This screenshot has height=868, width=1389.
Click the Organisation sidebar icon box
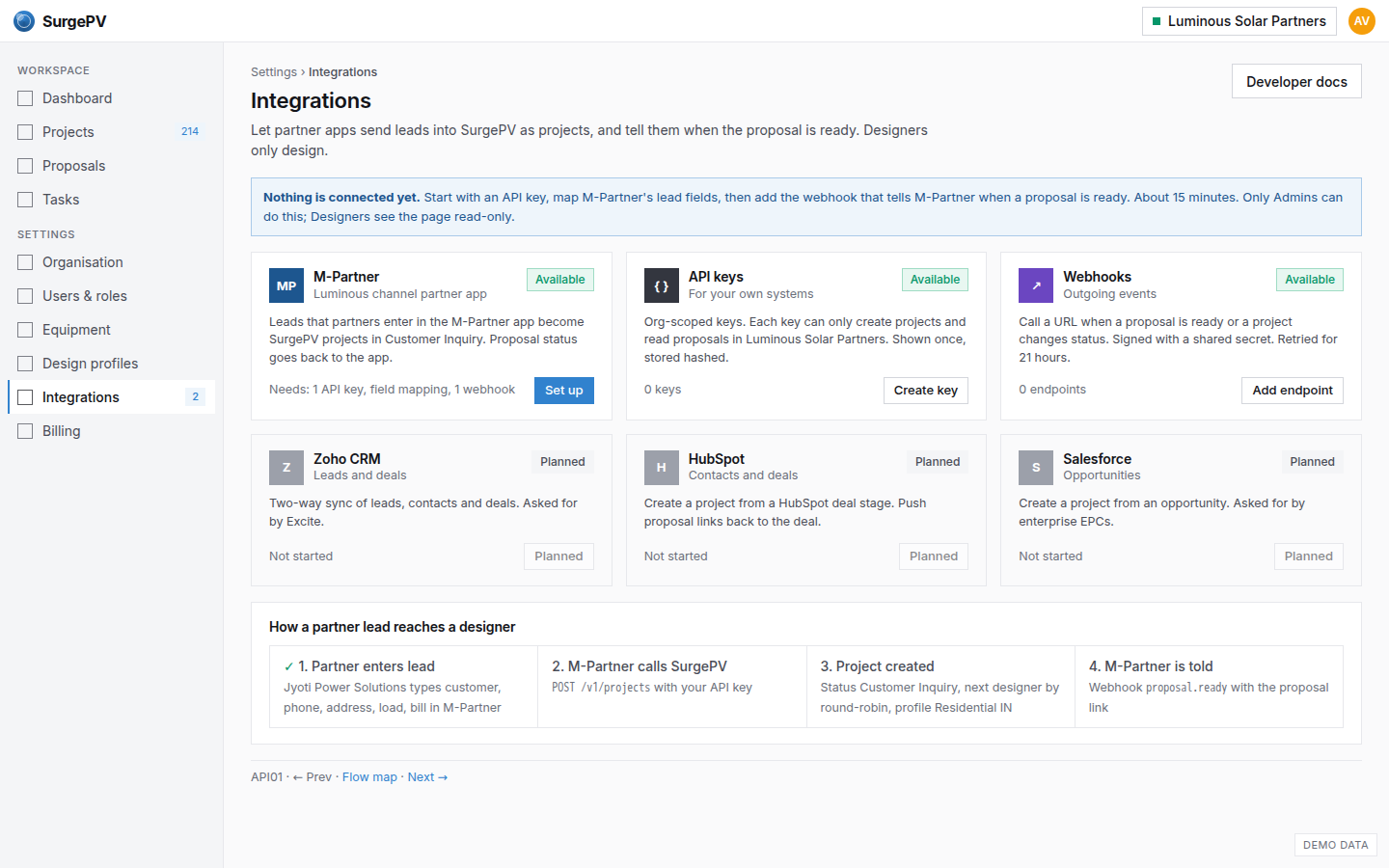tap(25, 262)
